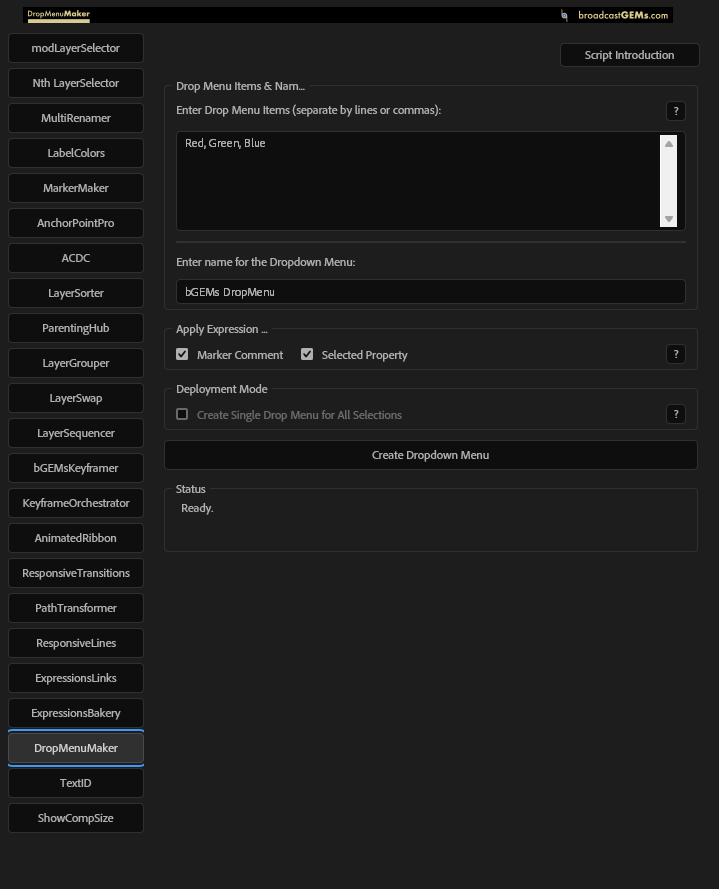The image size is (719, 889).
Task: Launch the MarkerMaker script
Action: tap(76, 188)
